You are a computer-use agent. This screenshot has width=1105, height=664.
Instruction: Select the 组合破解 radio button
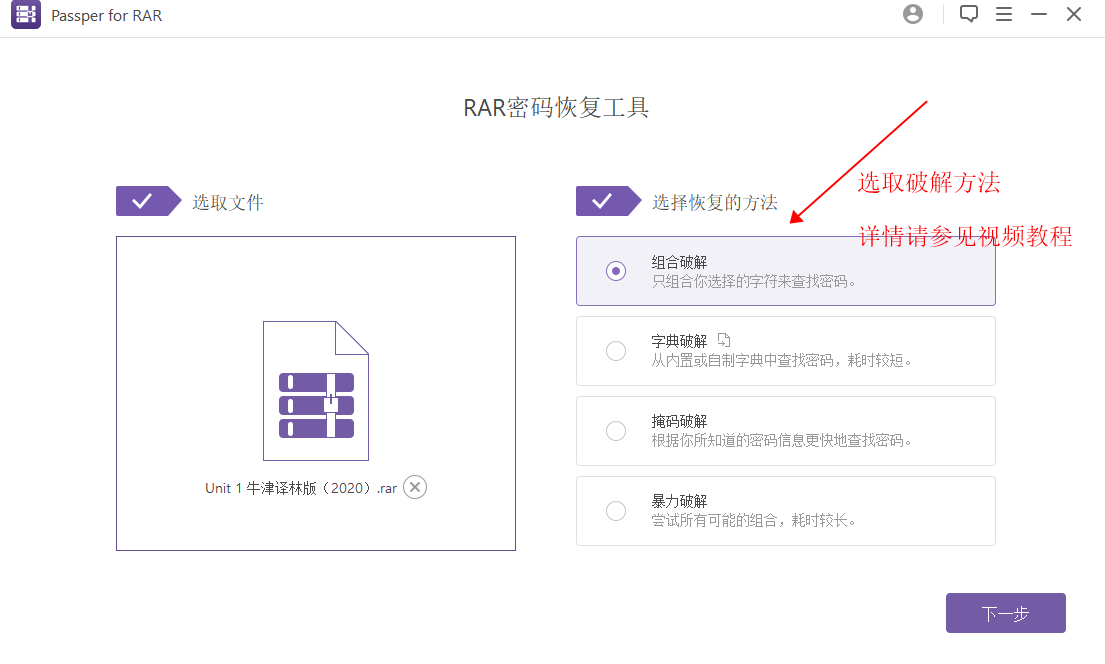[616, 271]
